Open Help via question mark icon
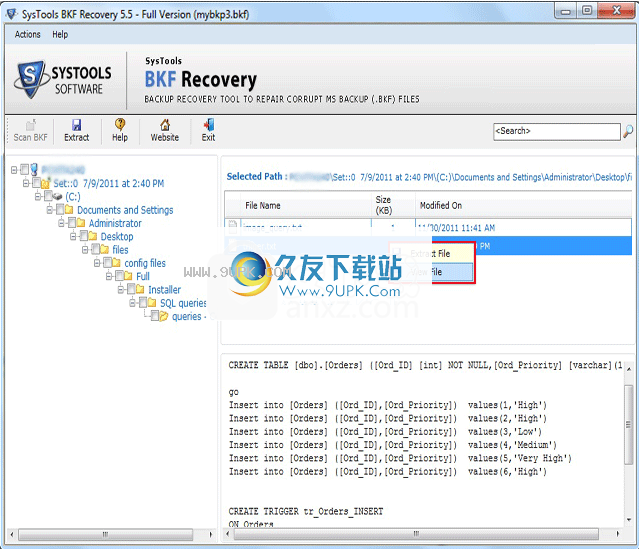Image resolution: width=639 pixels, height=549 pixels. (x=120, y=124)
